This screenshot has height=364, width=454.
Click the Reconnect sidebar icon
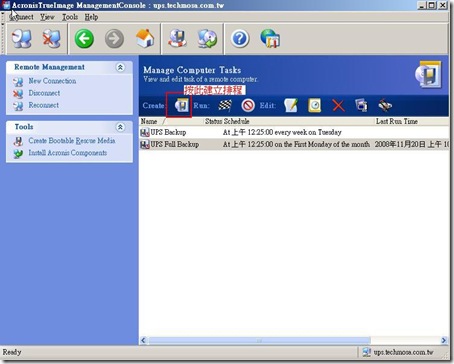pos(18,106)
